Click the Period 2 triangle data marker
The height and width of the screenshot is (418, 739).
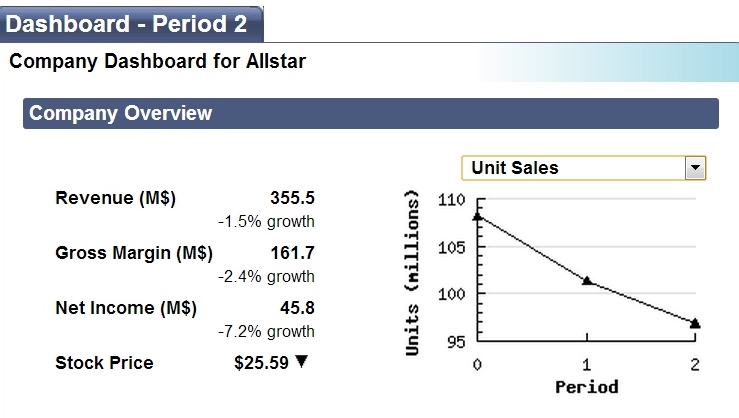695,323
